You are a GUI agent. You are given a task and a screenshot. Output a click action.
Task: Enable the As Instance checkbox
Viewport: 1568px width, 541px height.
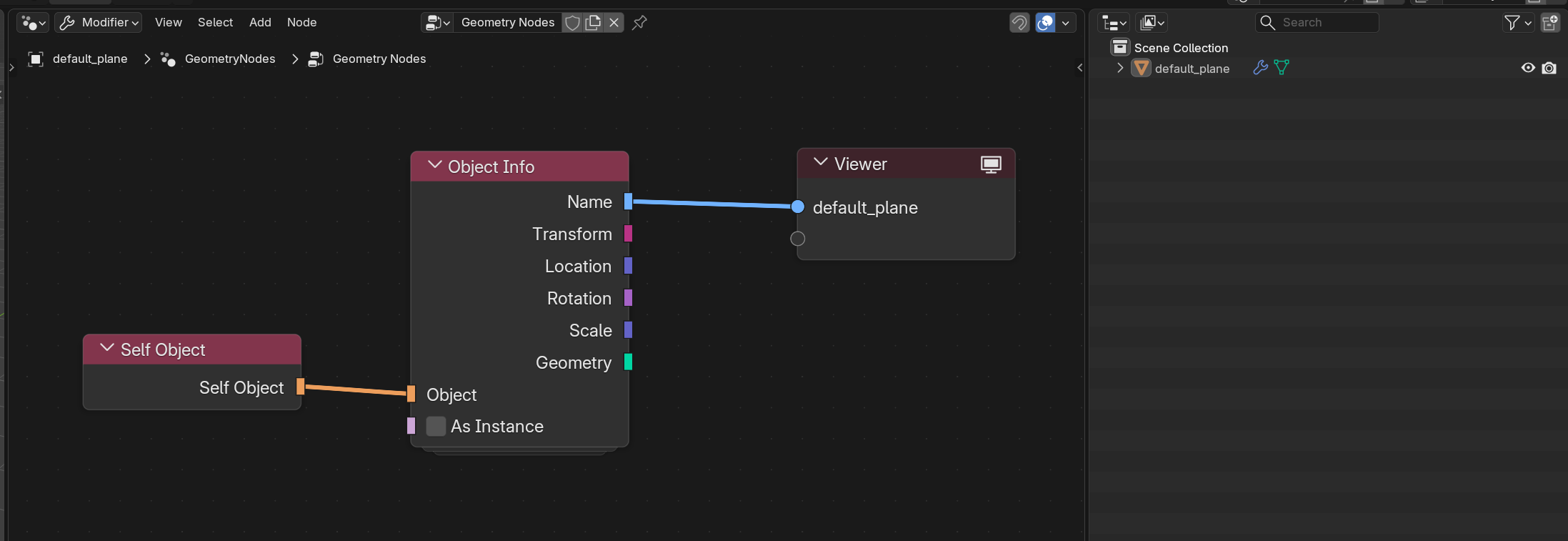pos(436,426)
